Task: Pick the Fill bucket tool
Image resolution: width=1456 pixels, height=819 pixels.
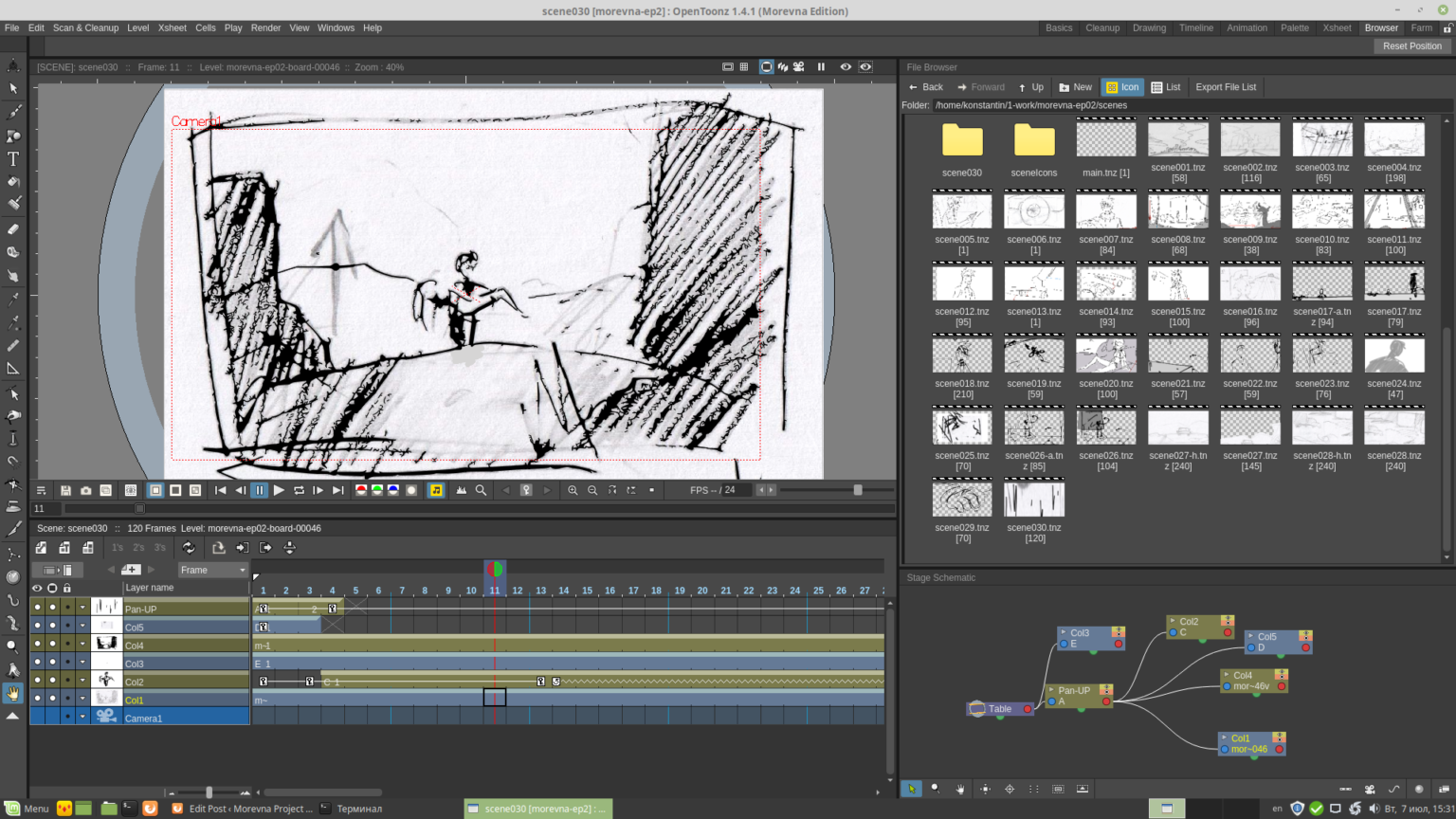Action: pyautogui.click(x=13, y=182)
